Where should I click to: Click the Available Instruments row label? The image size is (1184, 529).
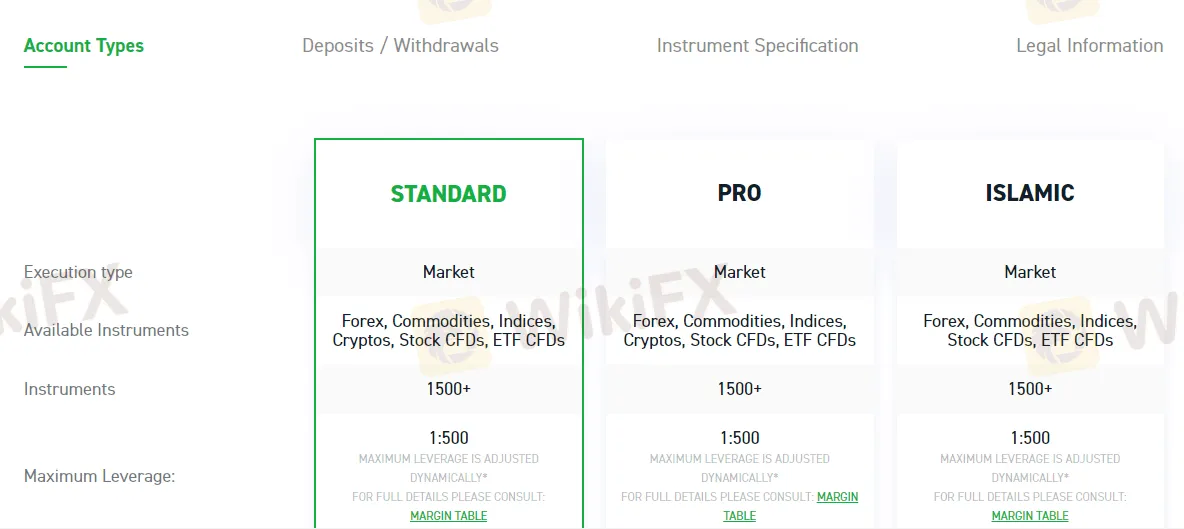pos(106,331)
